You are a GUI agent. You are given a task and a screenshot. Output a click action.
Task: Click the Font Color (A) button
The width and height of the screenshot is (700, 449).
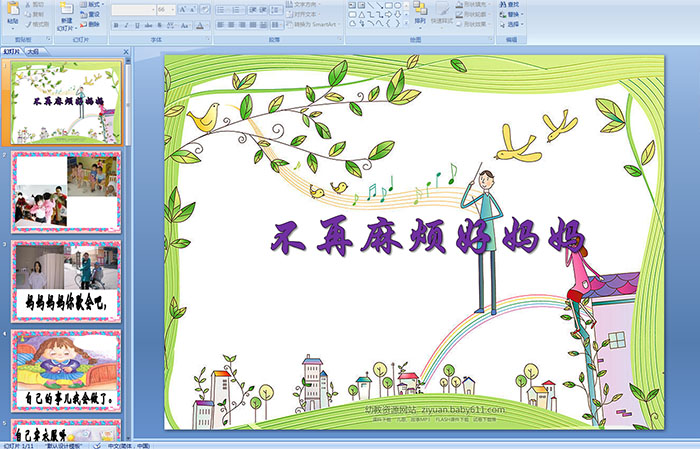click(x=200, y=25)
